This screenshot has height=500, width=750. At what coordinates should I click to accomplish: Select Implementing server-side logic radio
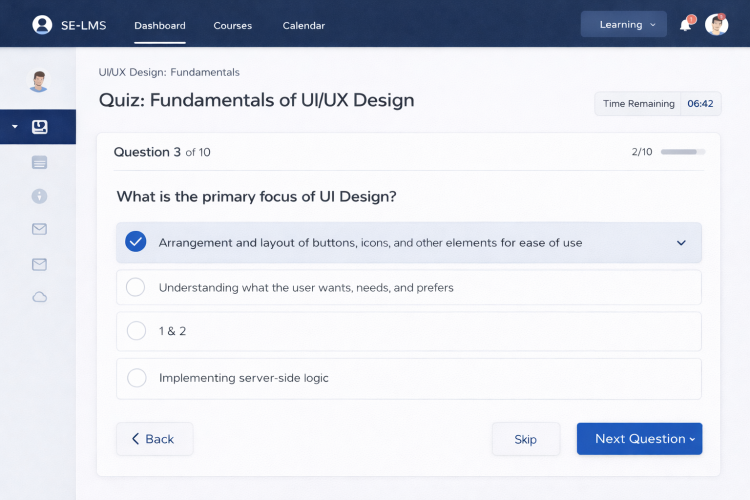(x=137, y=378)
